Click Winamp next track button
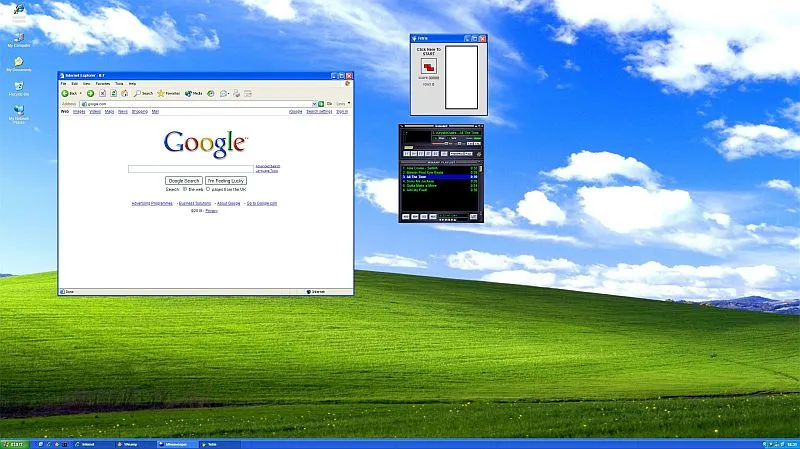 [435, 154]
